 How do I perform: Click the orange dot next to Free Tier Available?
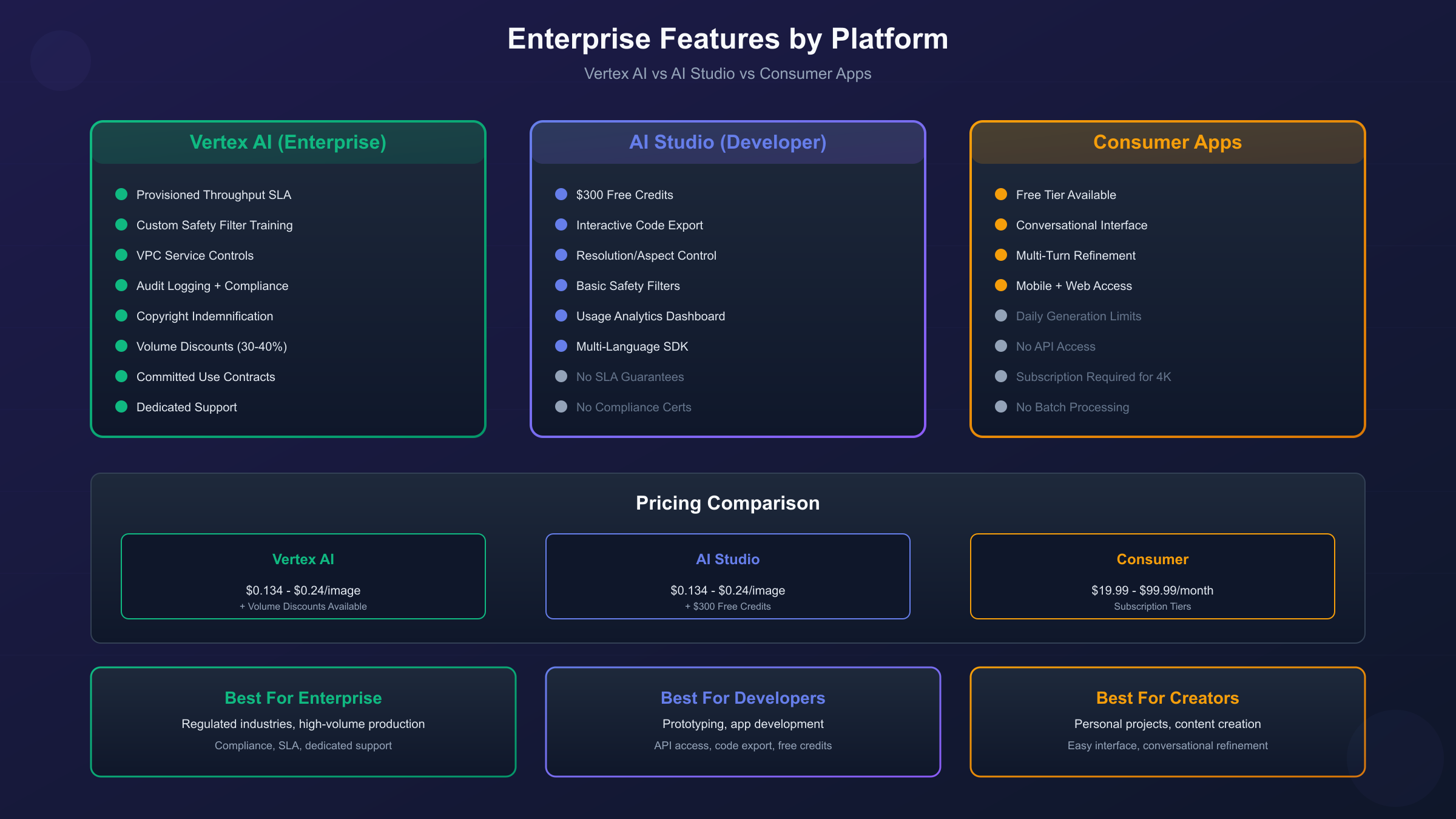(x=1000, y=194)
